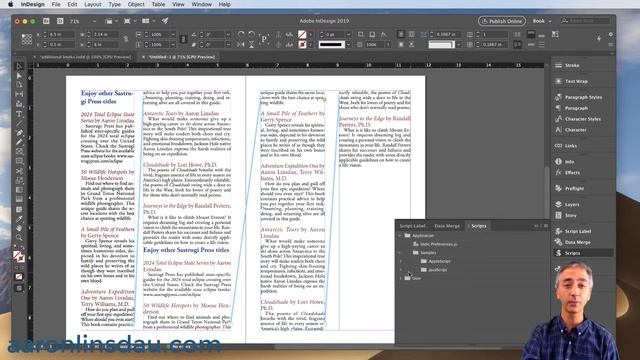The width and height of the screenshot is (640, 360).
Task: Collapse the Samples folder in Scripts
Action: (x=400, y=253)
